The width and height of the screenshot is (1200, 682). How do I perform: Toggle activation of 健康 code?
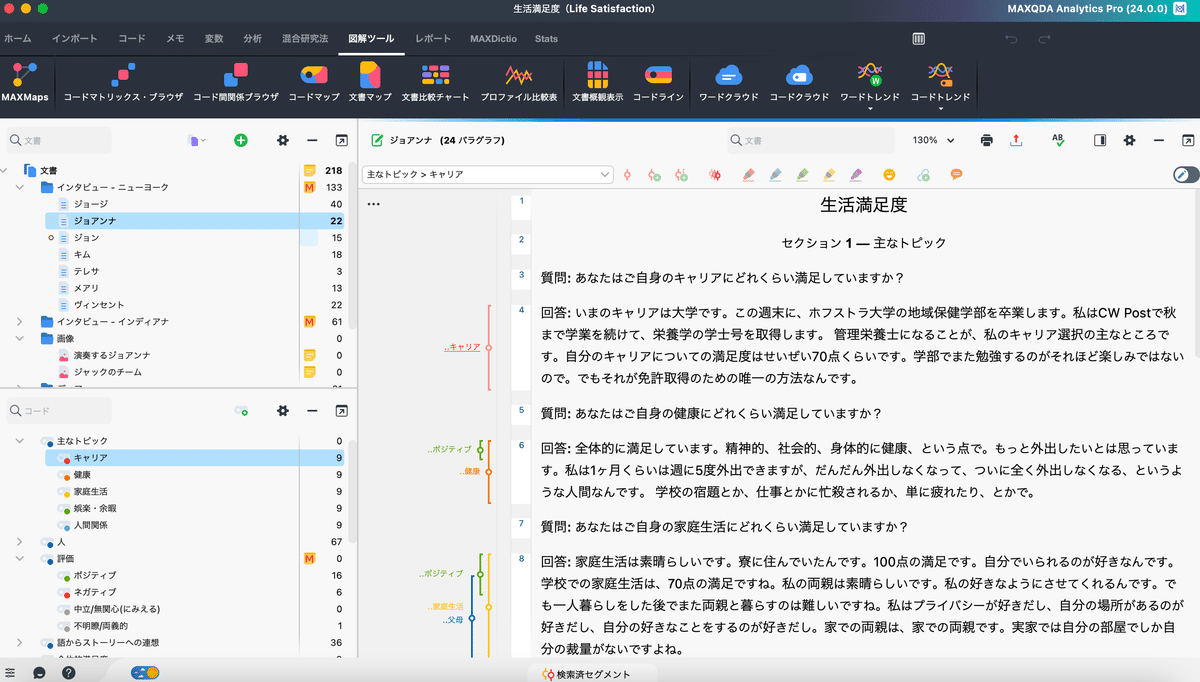pyautogui.click(x=64, y=475)
